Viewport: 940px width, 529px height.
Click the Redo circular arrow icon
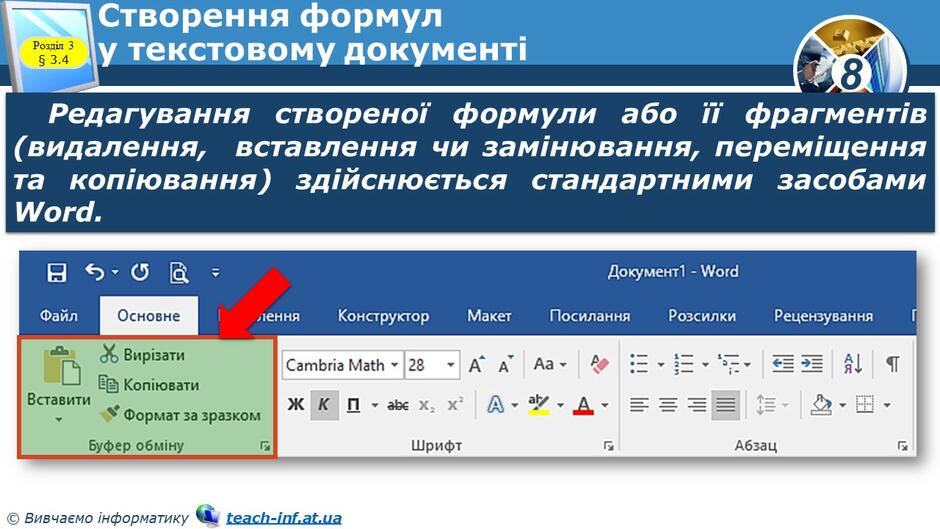click(x=140, y=273)
